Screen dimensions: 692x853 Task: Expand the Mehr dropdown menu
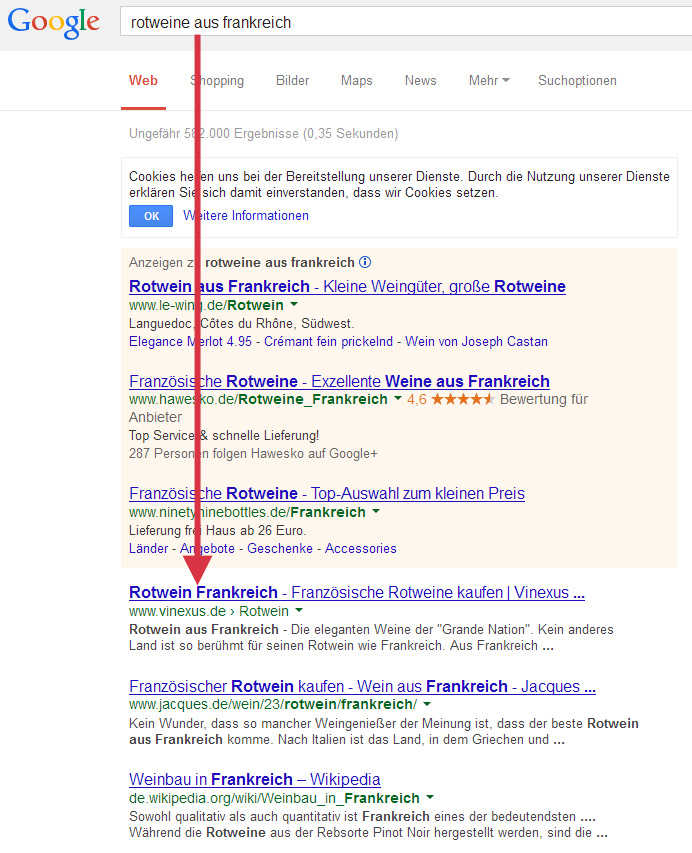[x=489, y=81]
